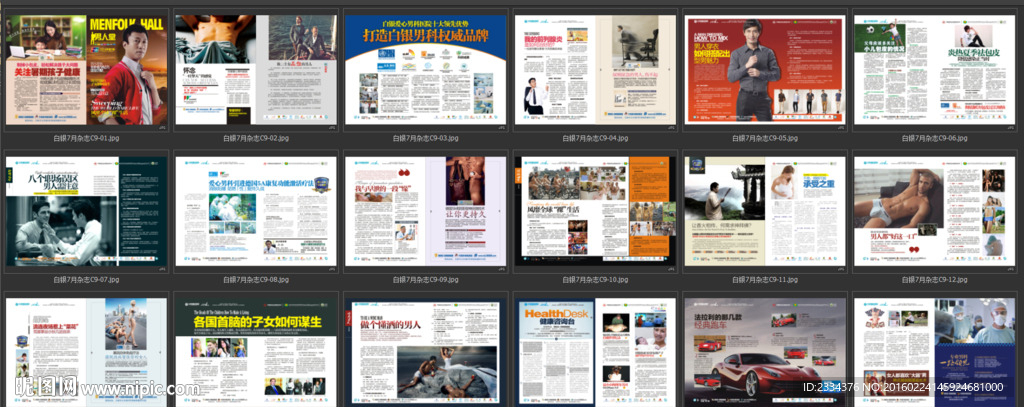
Task: Select the red Ferrari sports car thumbnail
Action: (x=764, y=350)
